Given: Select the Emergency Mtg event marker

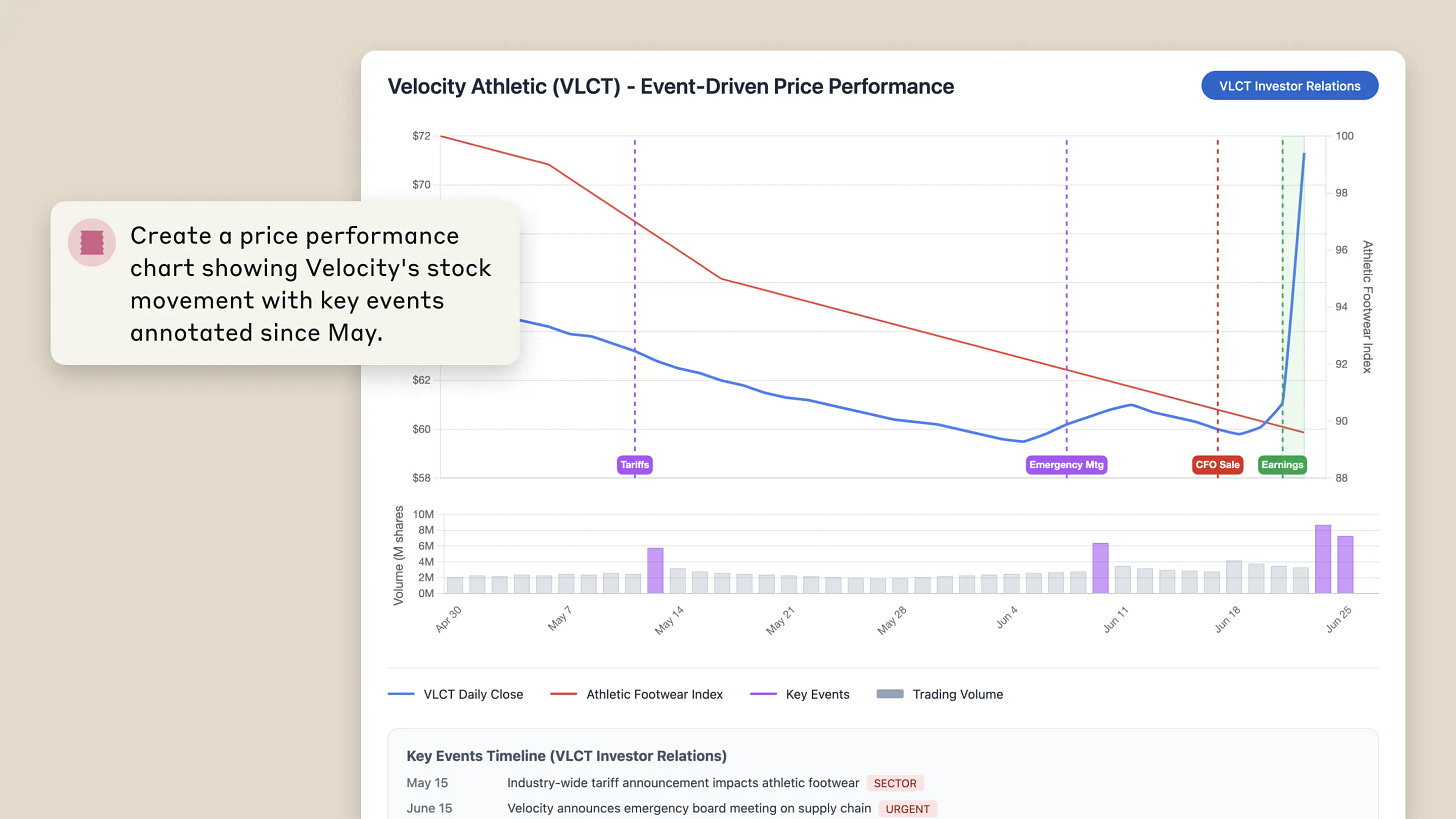Looking at the screenshot, I should (1066, 464).
